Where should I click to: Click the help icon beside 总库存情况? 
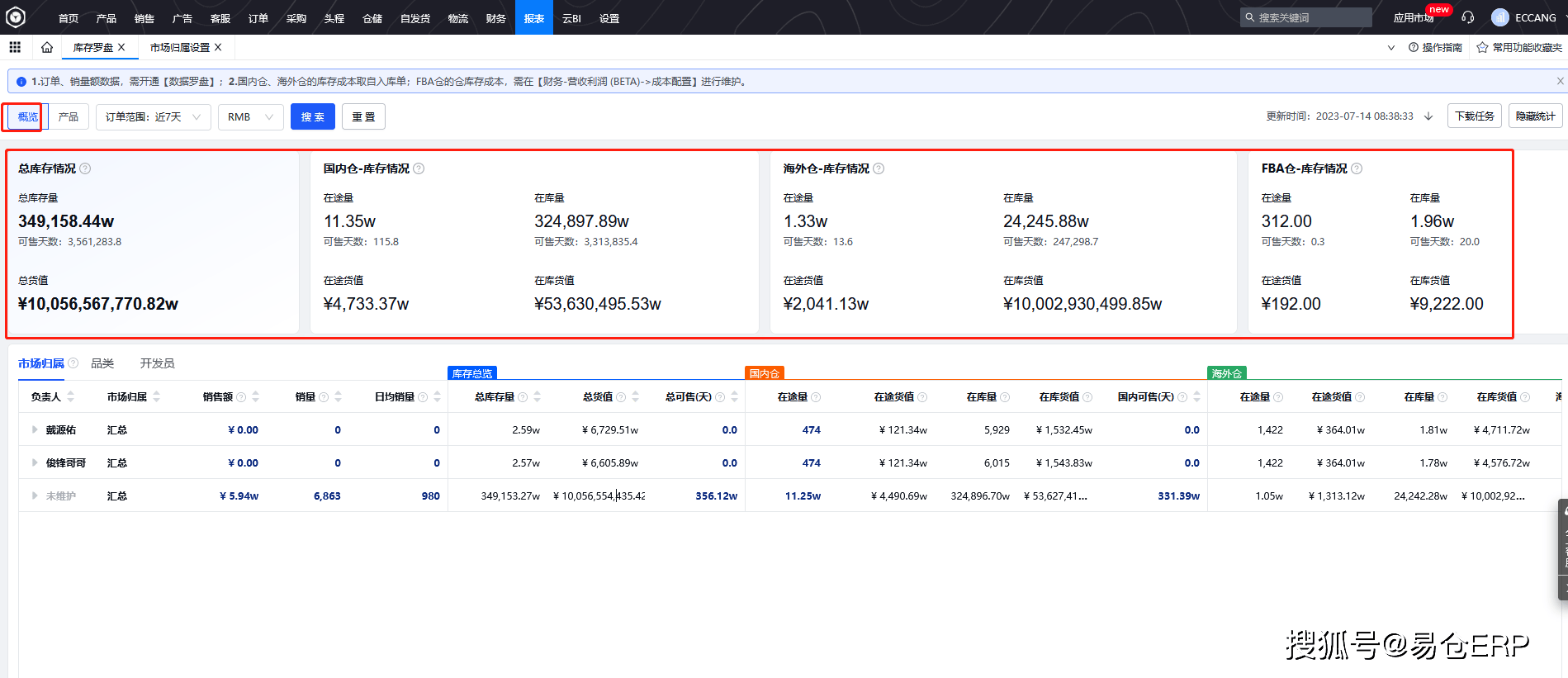click(x=85, y=168)
